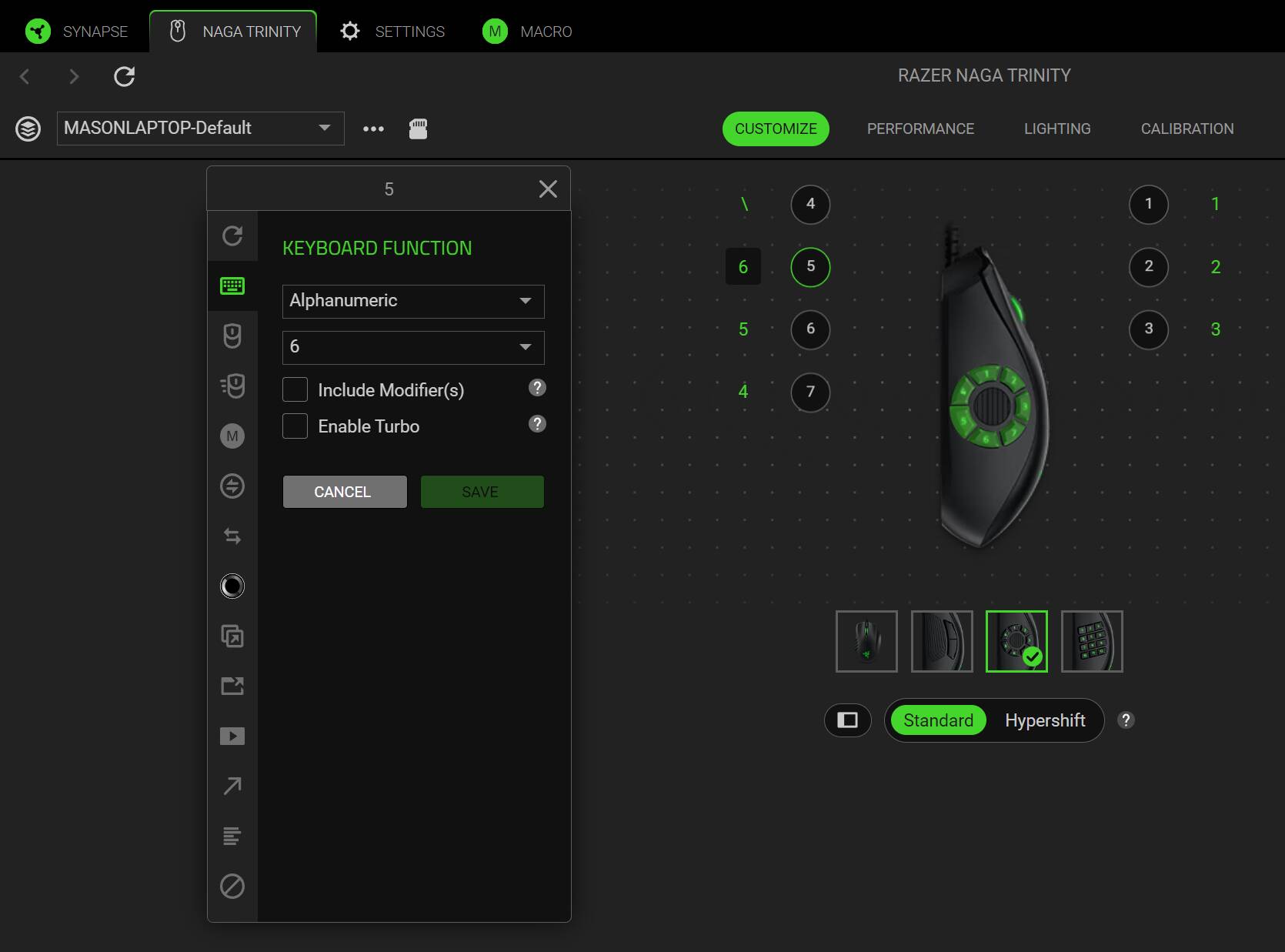Open the SYNAPSE tab

[77, 32]
